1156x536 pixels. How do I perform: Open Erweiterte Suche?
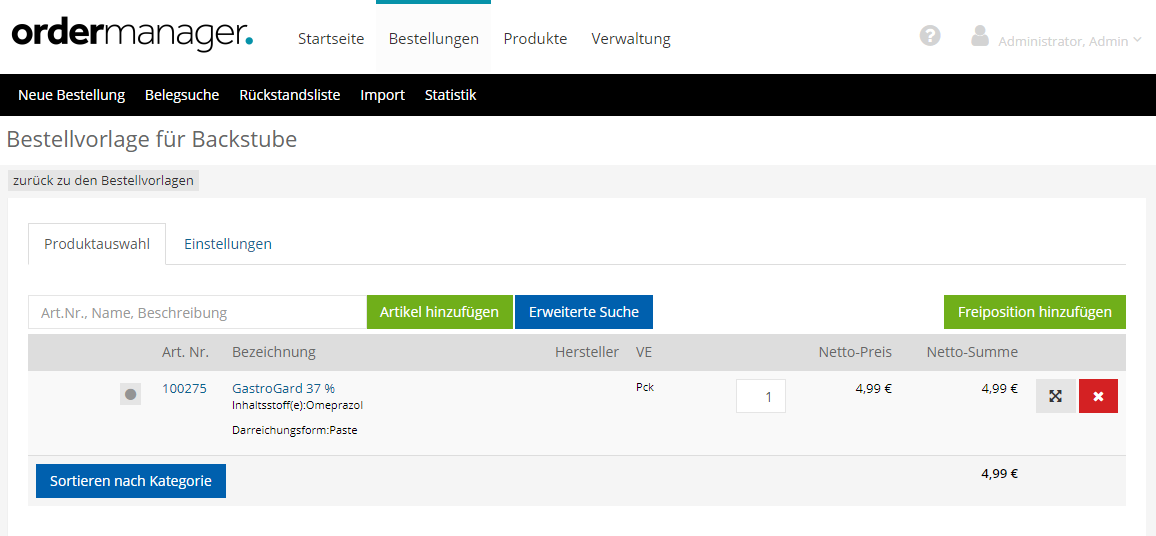coord(583,312)
